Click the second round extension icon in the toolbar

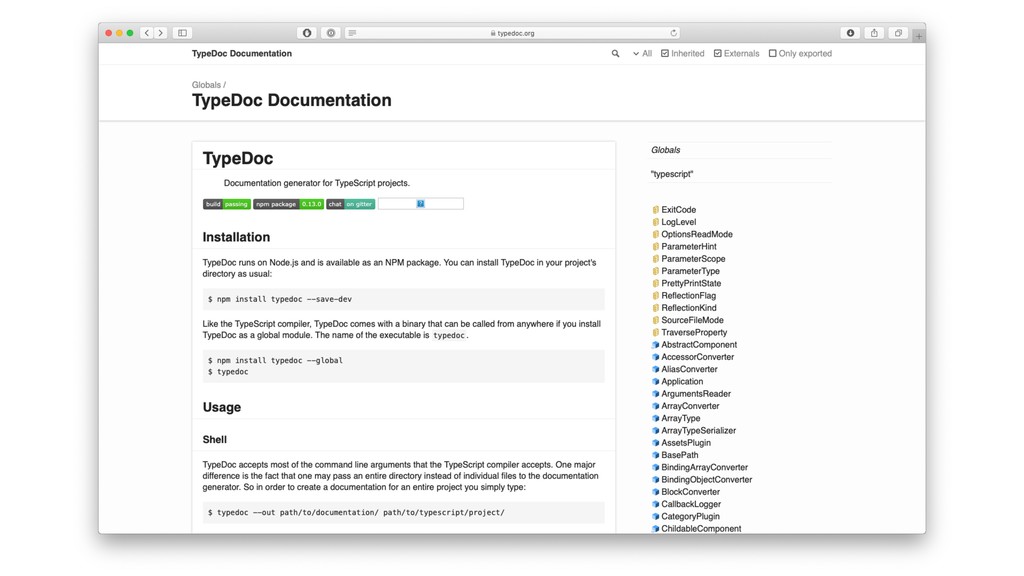click(331, 33)
